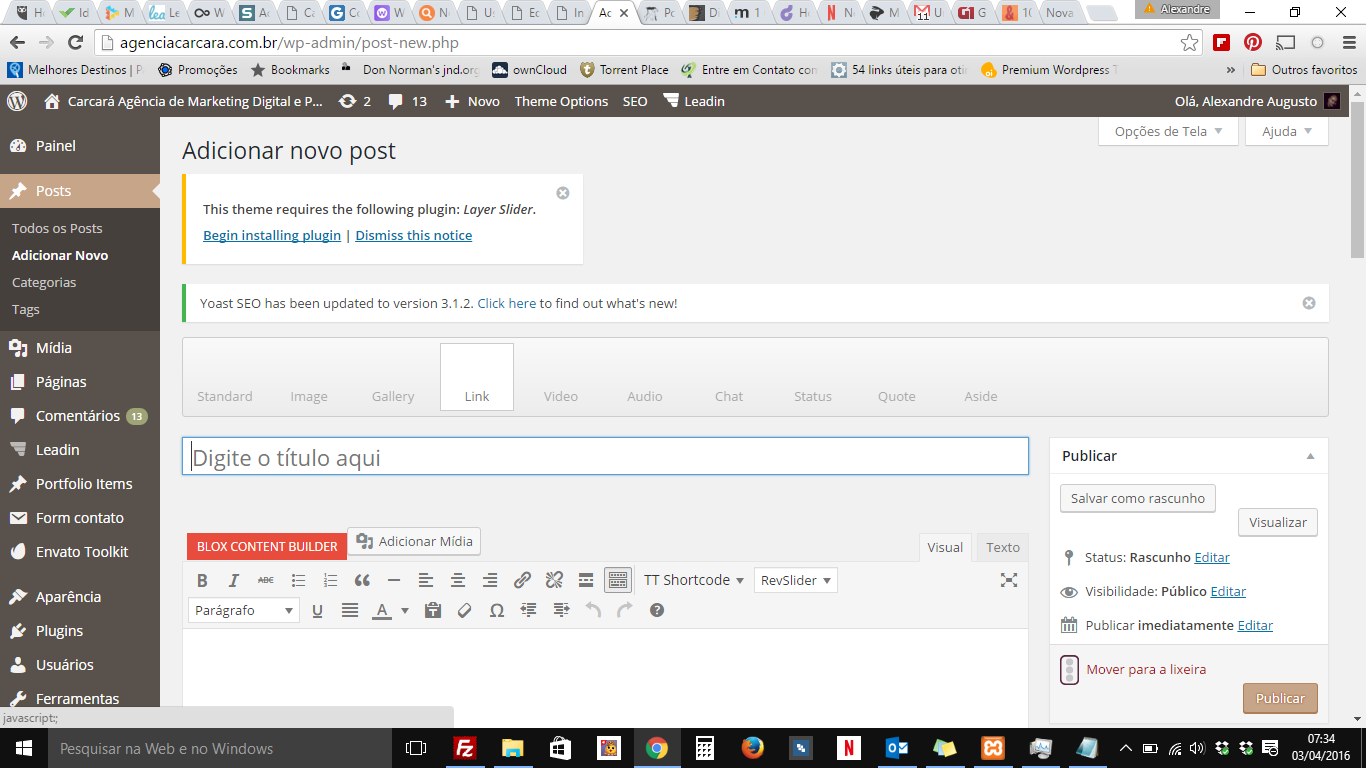Screen dimensions: 1366x768
Task: Click the paste as text clipboard icon
Action: [x=432, y=610]
